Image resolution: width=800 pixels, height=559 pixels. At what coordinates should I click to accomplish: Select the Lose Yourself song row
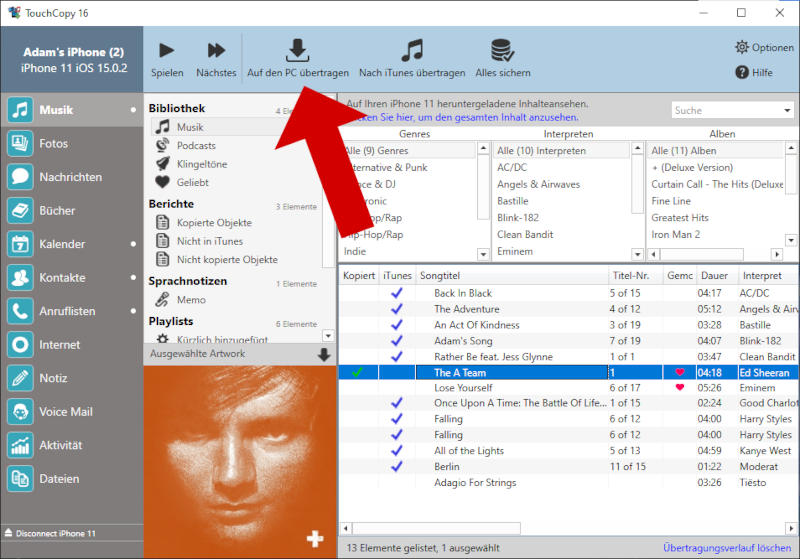click(569, 388)
